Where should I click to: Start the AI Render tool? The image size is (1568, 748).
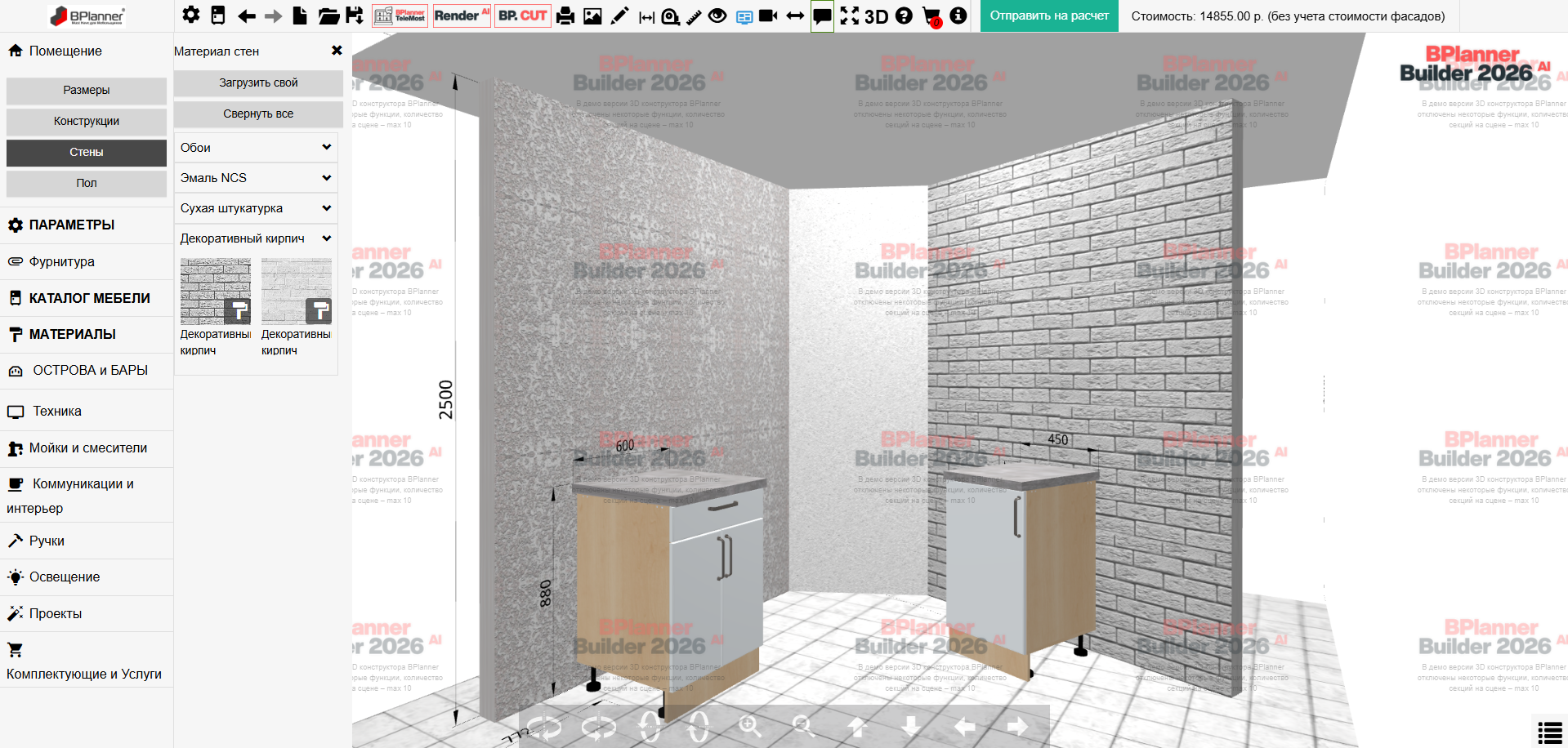462,16
